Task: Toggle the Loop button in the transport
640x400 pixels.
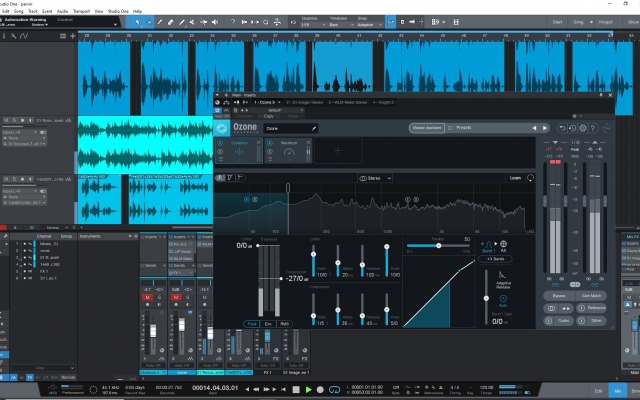Action: (334, 389)
